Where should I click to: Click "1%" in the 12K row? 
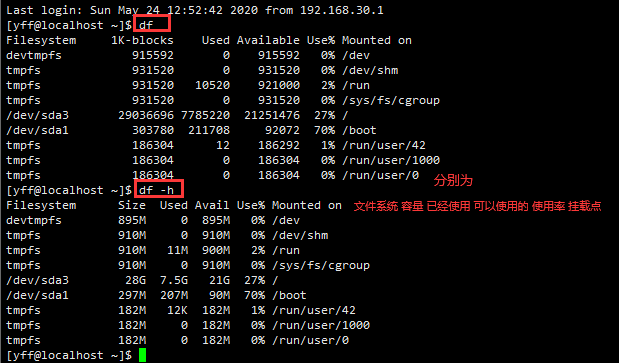pyautogui.click(x=258, y=310)
